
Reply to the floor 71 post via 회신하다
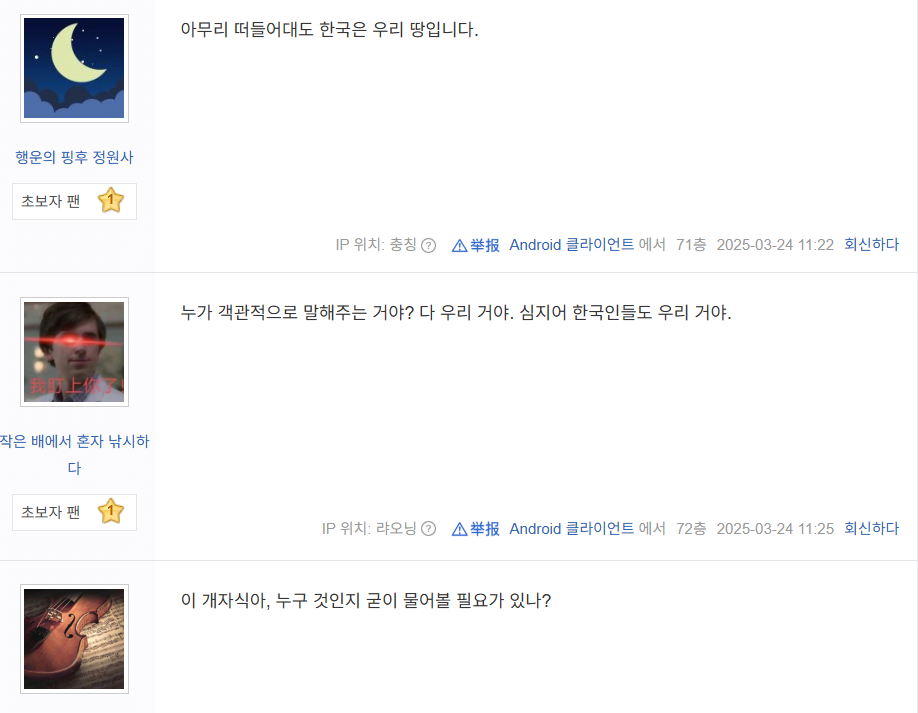(x=871, y=245)
